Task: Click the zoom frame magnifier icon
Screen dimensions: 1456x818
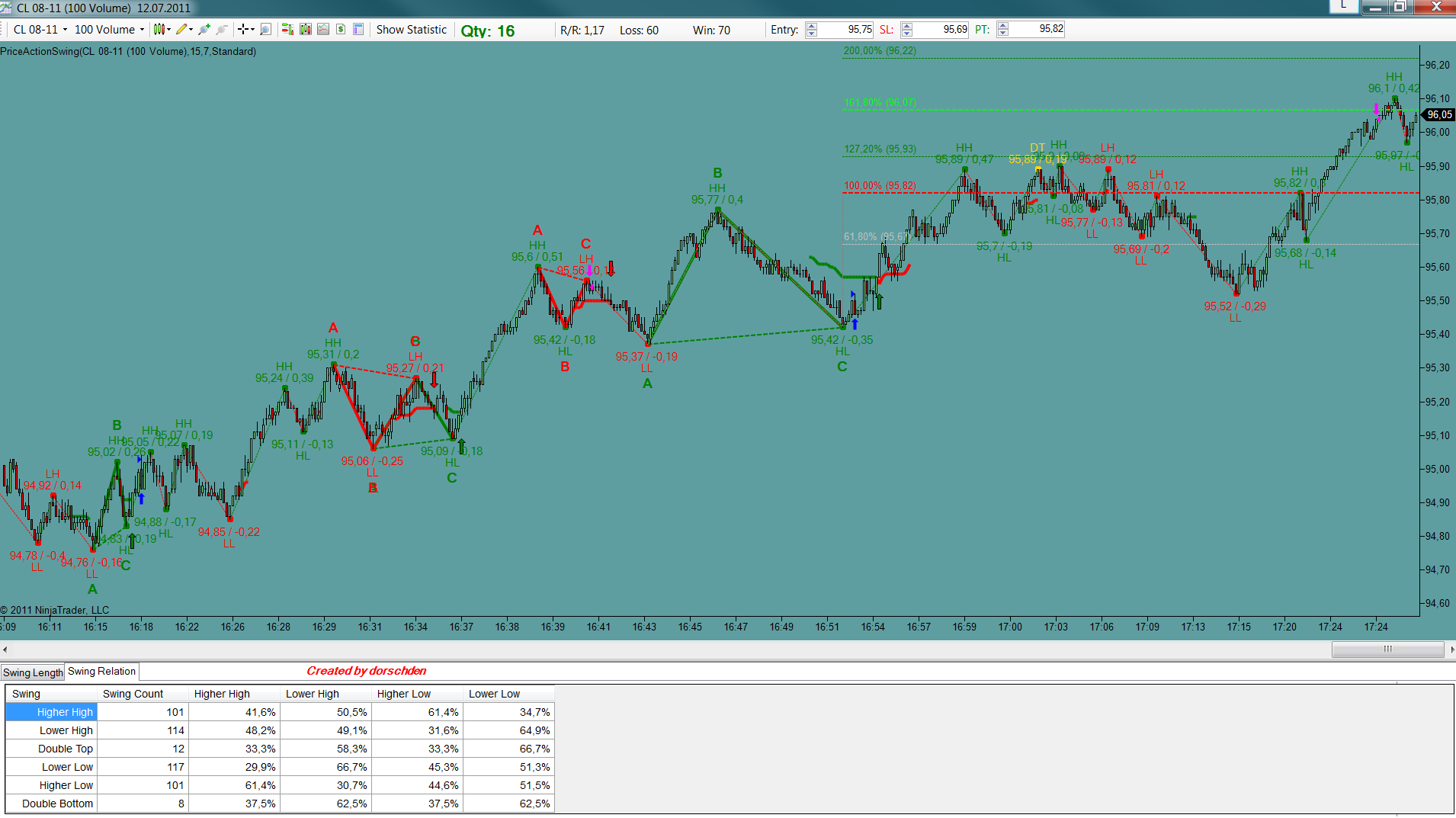Action: (x=265, y=30)
